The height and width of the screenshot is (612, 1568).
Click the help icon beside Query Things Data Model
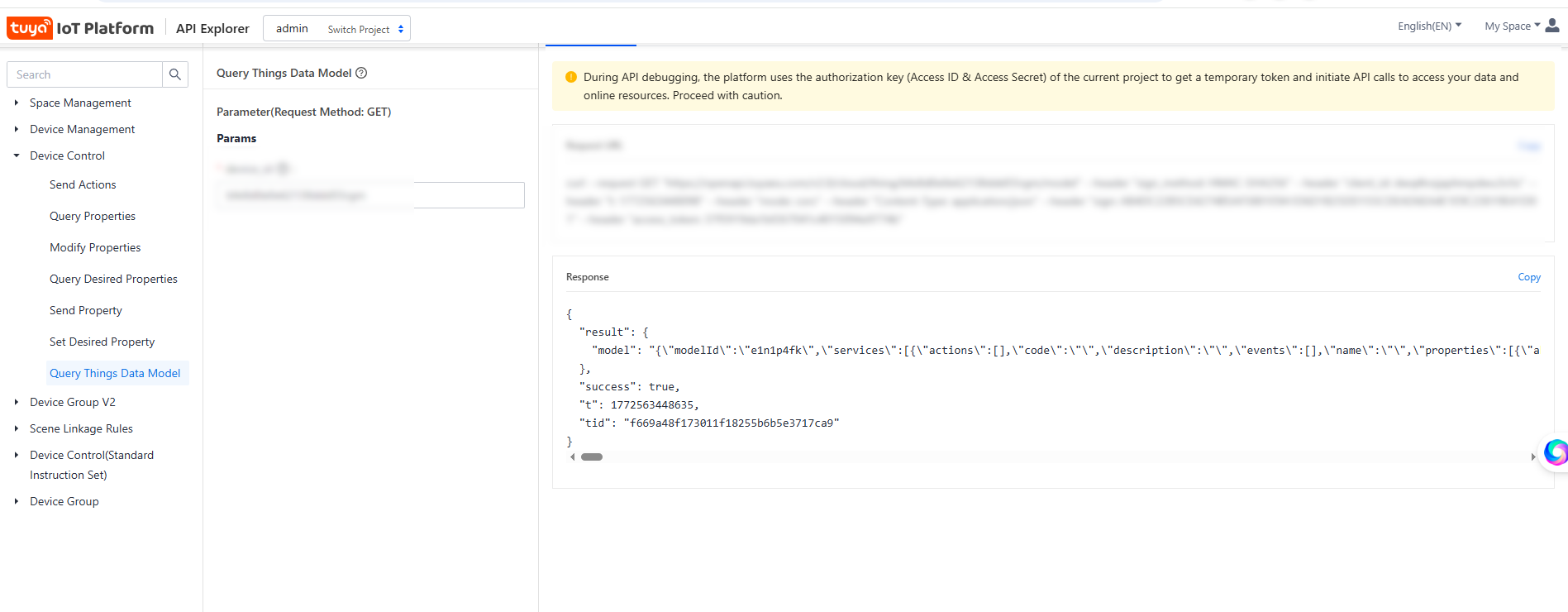tap(361, 73)
